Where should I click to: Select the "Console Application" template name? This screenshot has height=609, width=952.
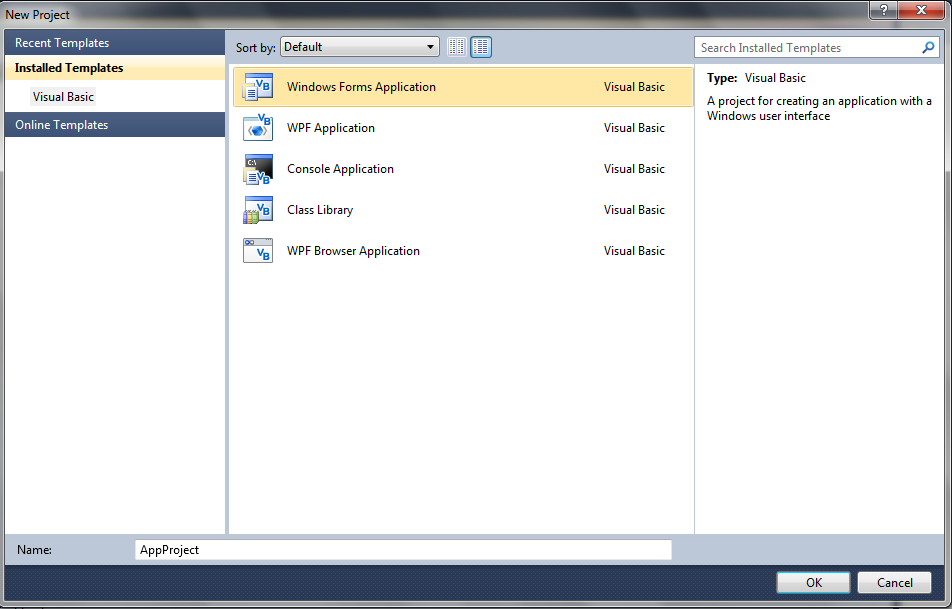[x=340, y=169]
